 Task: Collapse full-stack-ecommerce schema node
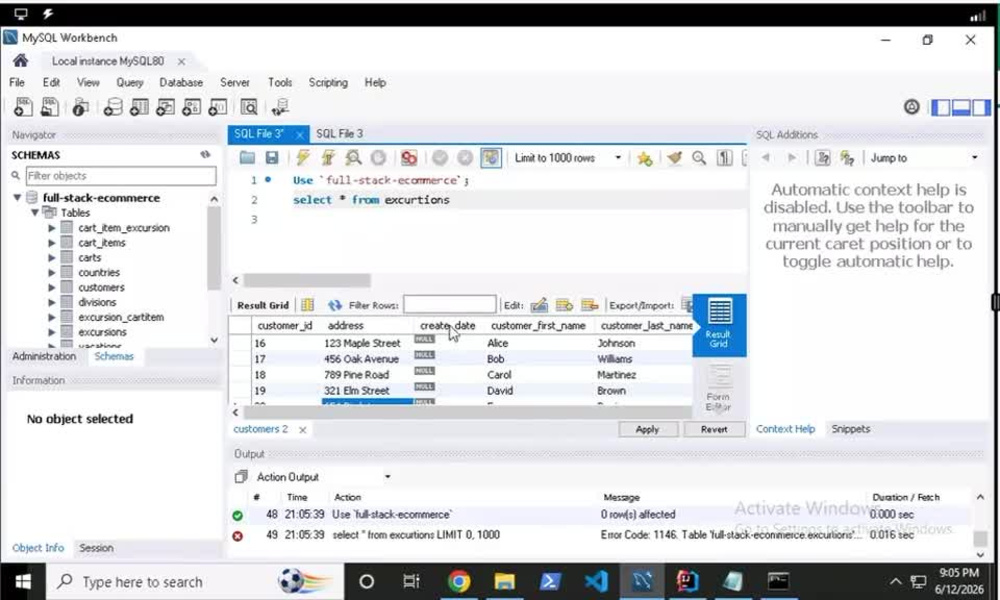point(17,198)
